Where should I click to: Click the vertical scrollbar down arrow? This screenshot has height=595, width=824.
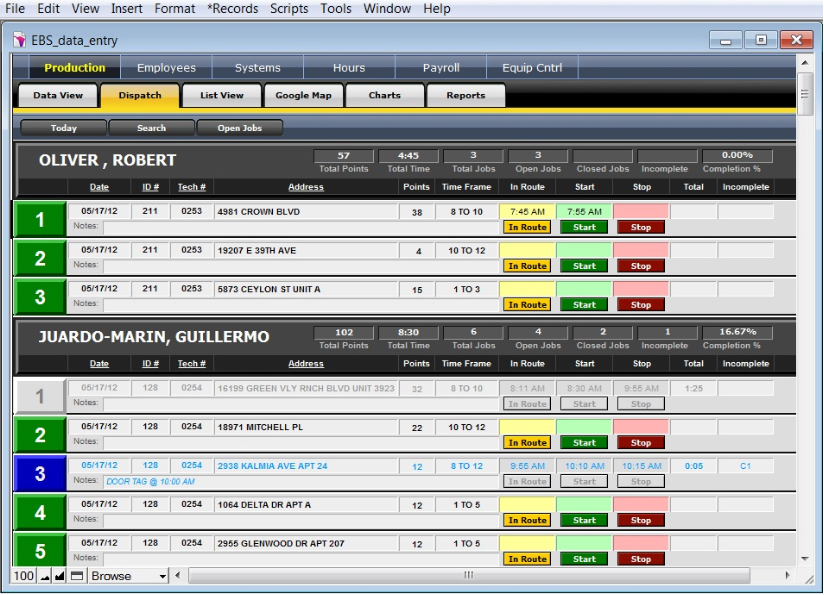click(x=805, y=558)
